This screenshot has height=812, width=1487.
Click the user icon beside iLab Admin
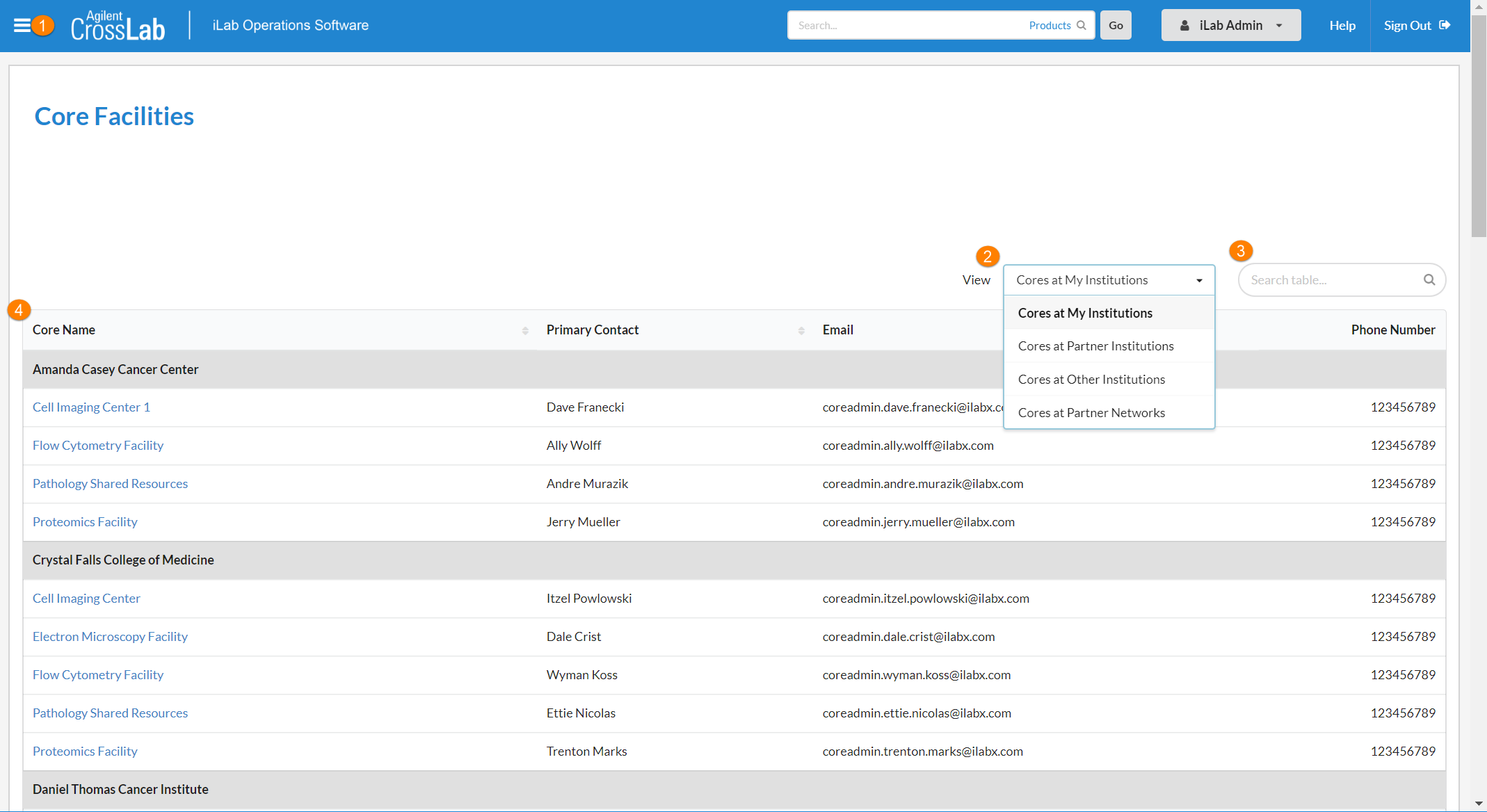click(1184, 26)
